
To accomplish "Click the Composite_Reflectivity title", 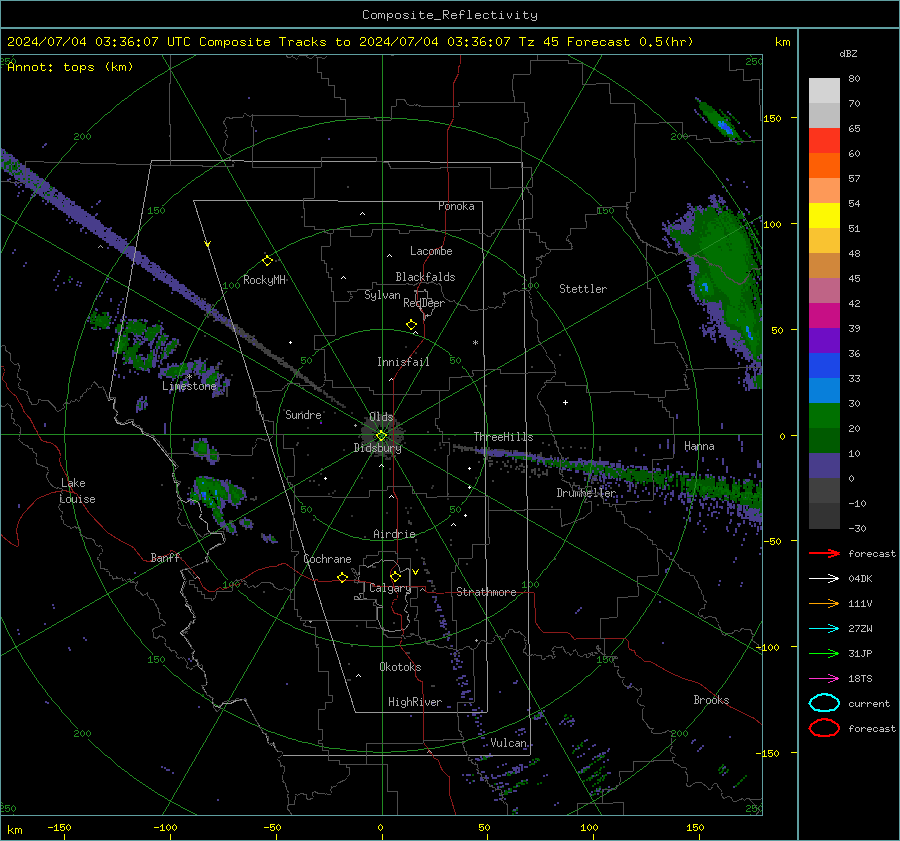I will (x=450, y=15).
